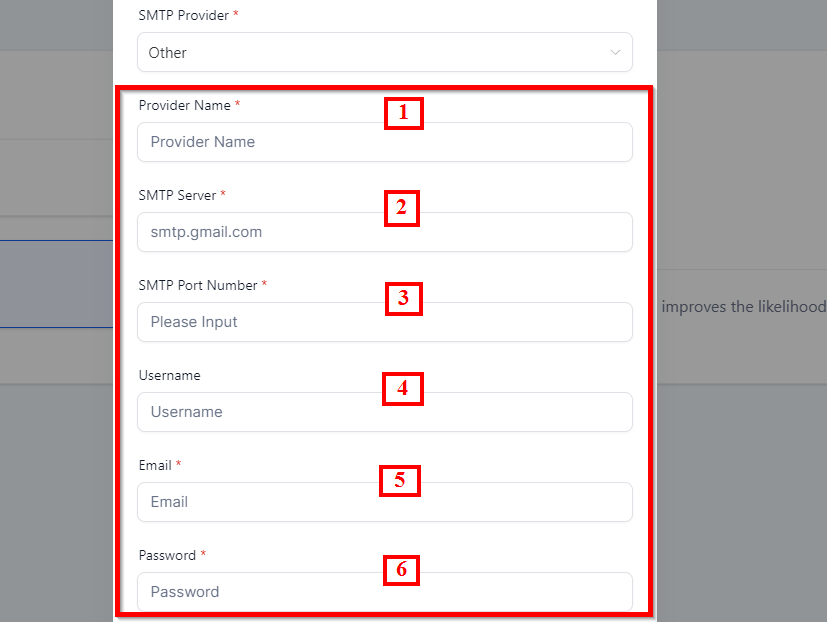
Task: Click the red number 1 marker
Action: (x=403, y=113)
